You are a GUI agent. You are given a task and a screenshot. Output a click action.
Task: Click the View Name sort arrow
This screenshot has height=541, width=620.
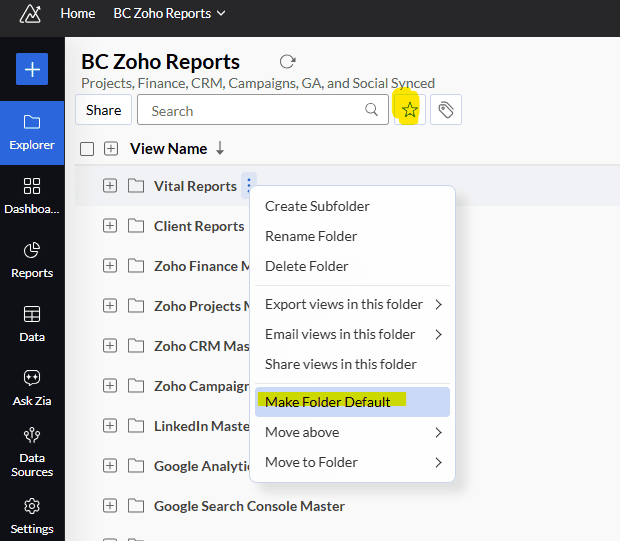220,149
